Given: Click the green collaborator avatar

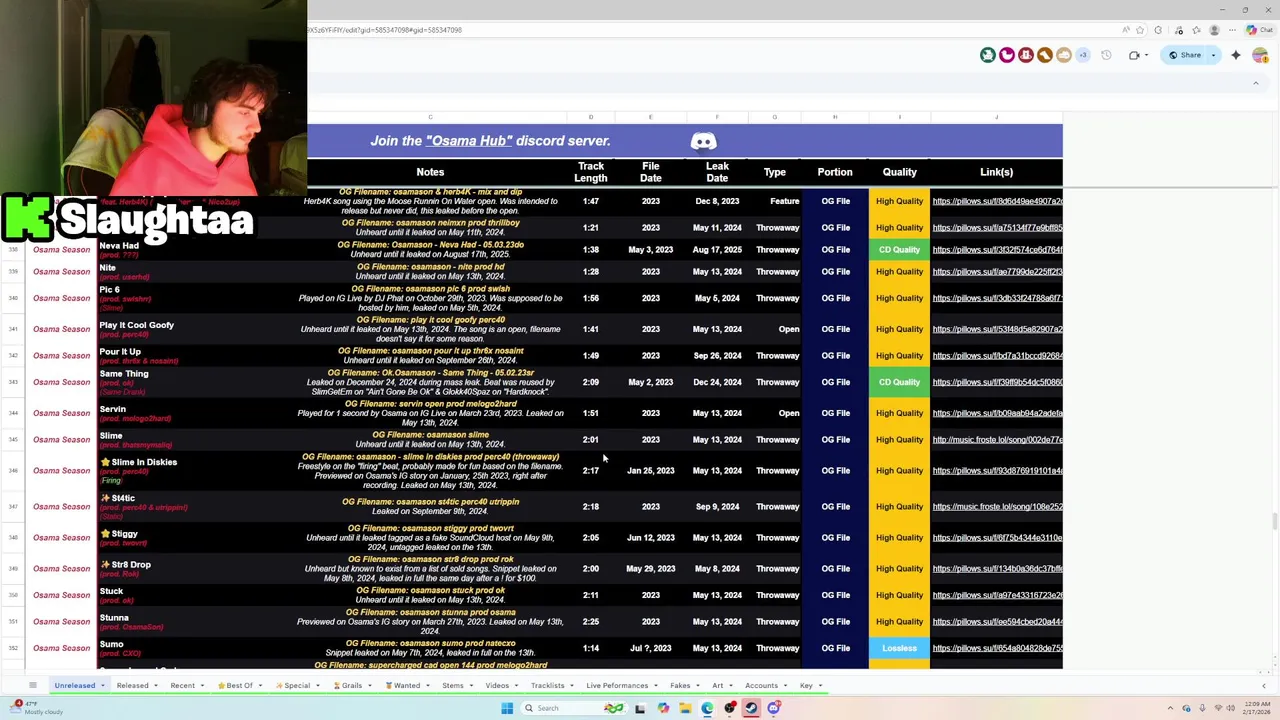Looking at the screenshot, I should coord(988,55).
